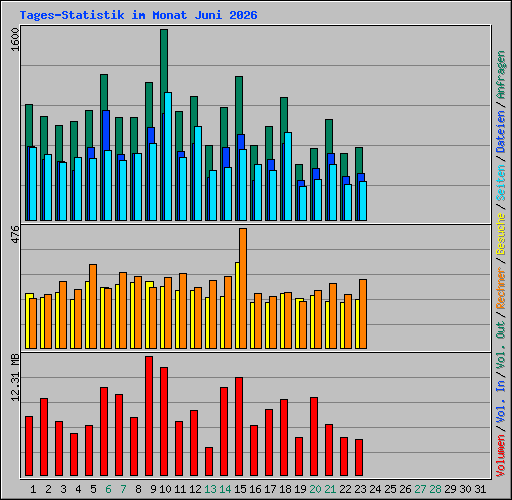The image size is (512, 500).
Task: Click the '1600' axis value
Action: (x=15, y=40)
